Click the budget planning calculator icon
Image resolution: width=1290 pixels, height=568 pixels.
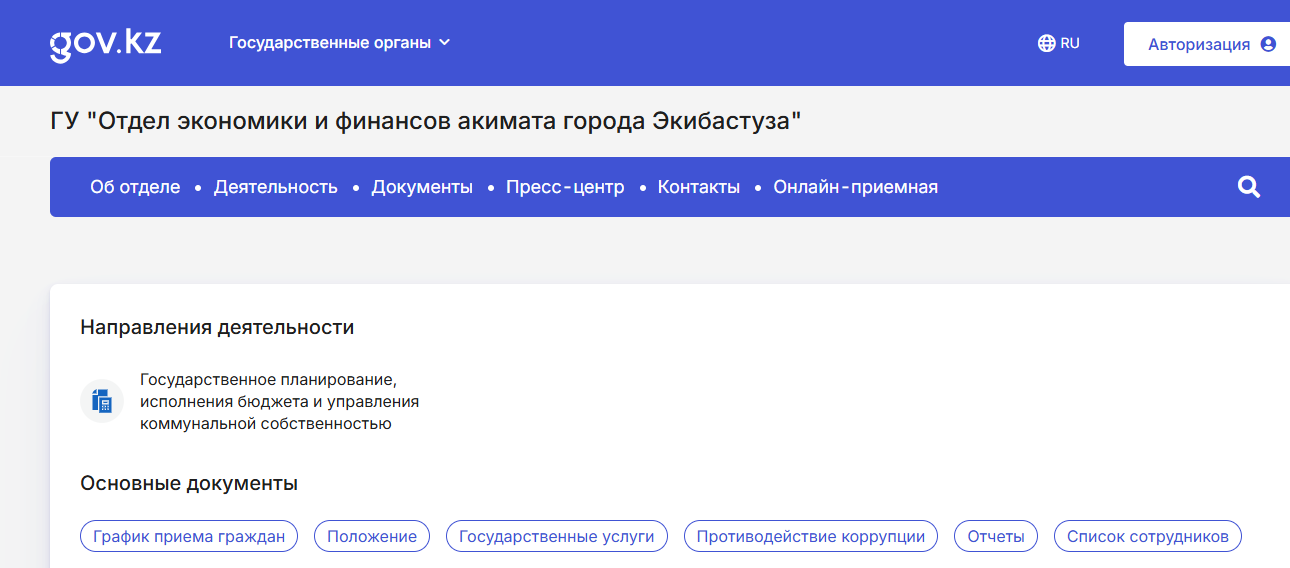click(102, 401)
